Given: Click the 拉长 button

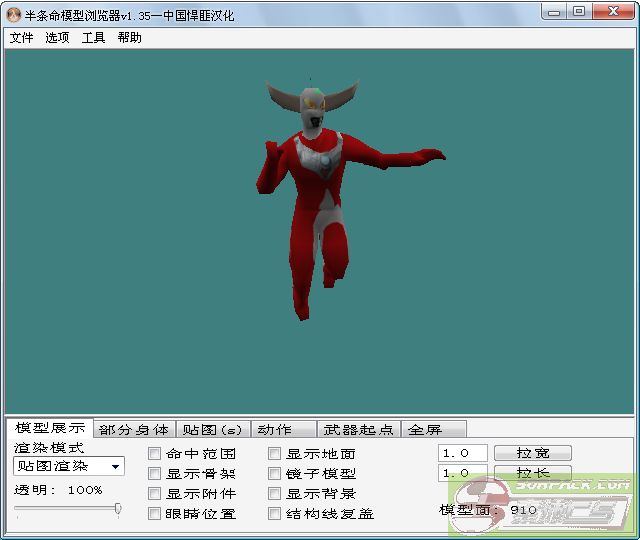Looking at the screenshot, I should coord(531,473).
